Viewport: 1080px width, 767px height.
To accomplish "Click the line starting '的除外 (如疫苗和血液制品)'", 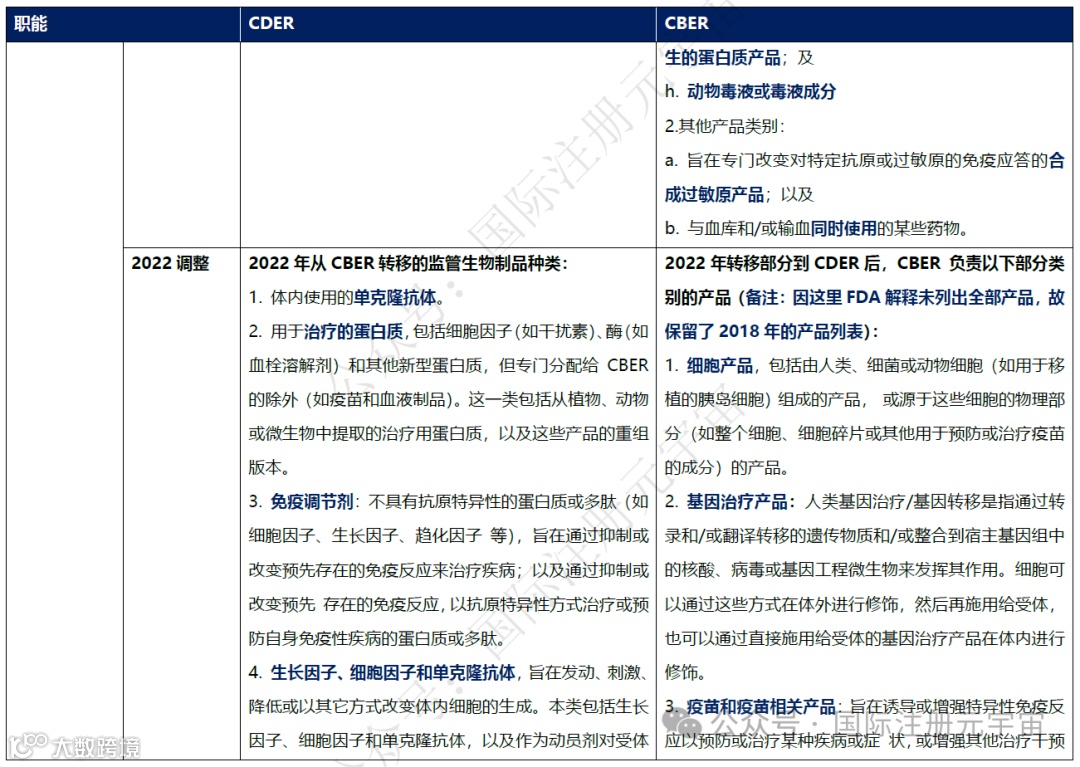I will [448, 400].
